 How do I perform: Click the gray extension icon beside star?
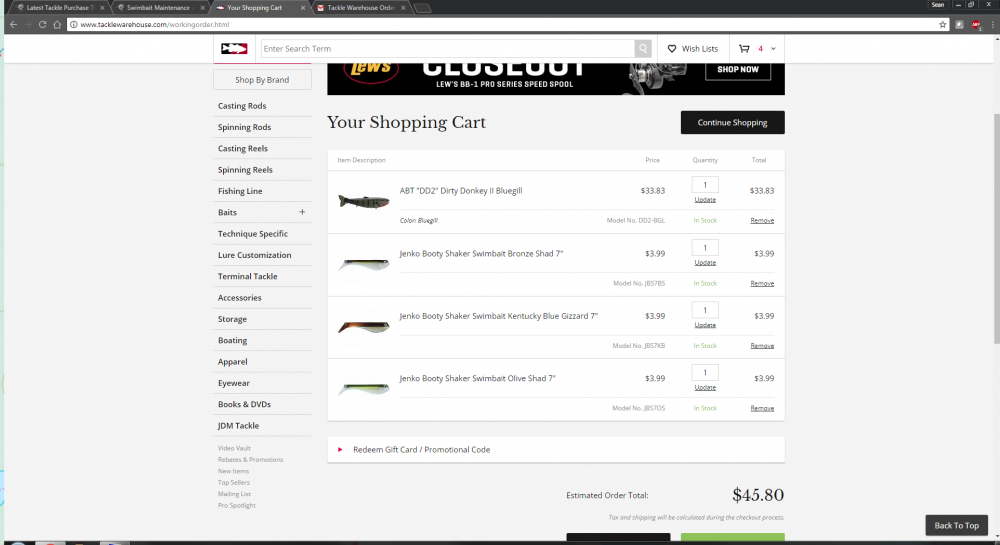coord(959,24)
